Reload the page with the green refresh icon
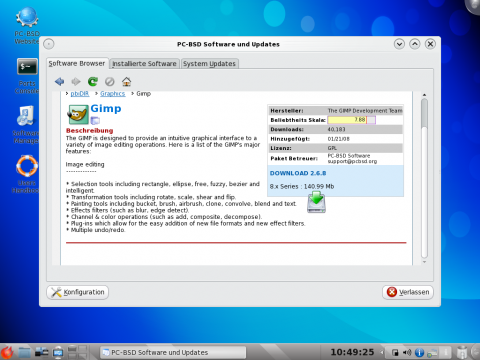This screenshot has width=480, height=360. click(93, 81)
